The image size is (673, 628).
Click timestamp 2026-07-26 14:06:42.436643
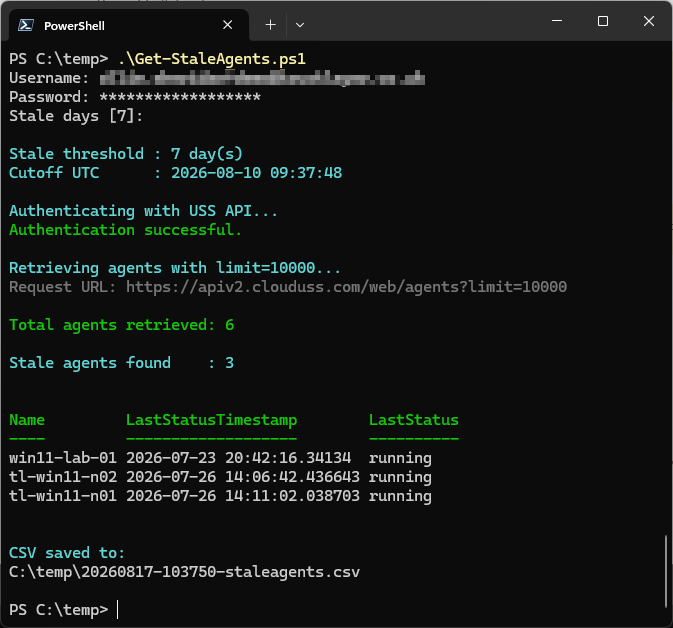pyautogui.click(x=243, y=476)
